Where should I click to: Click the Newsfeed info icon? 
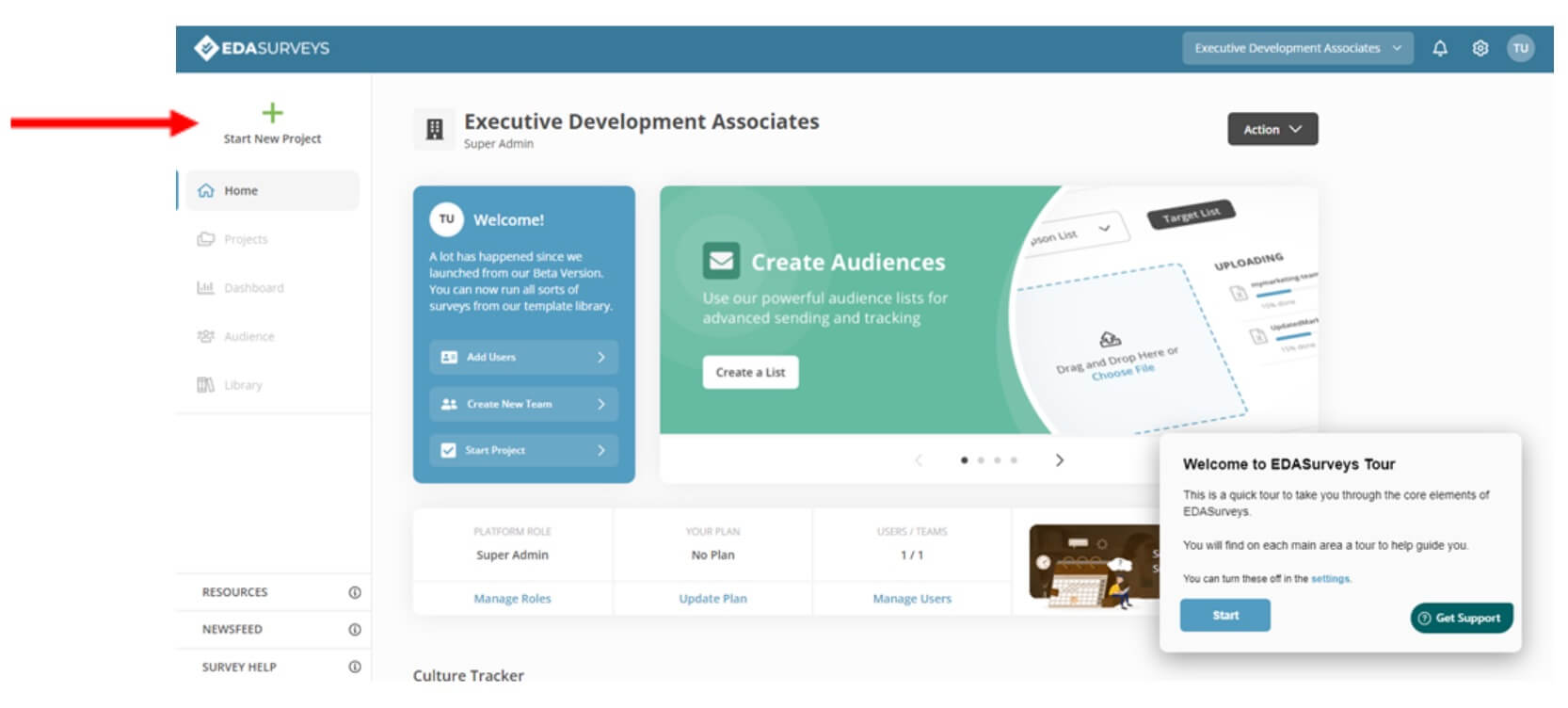point(355,630)
